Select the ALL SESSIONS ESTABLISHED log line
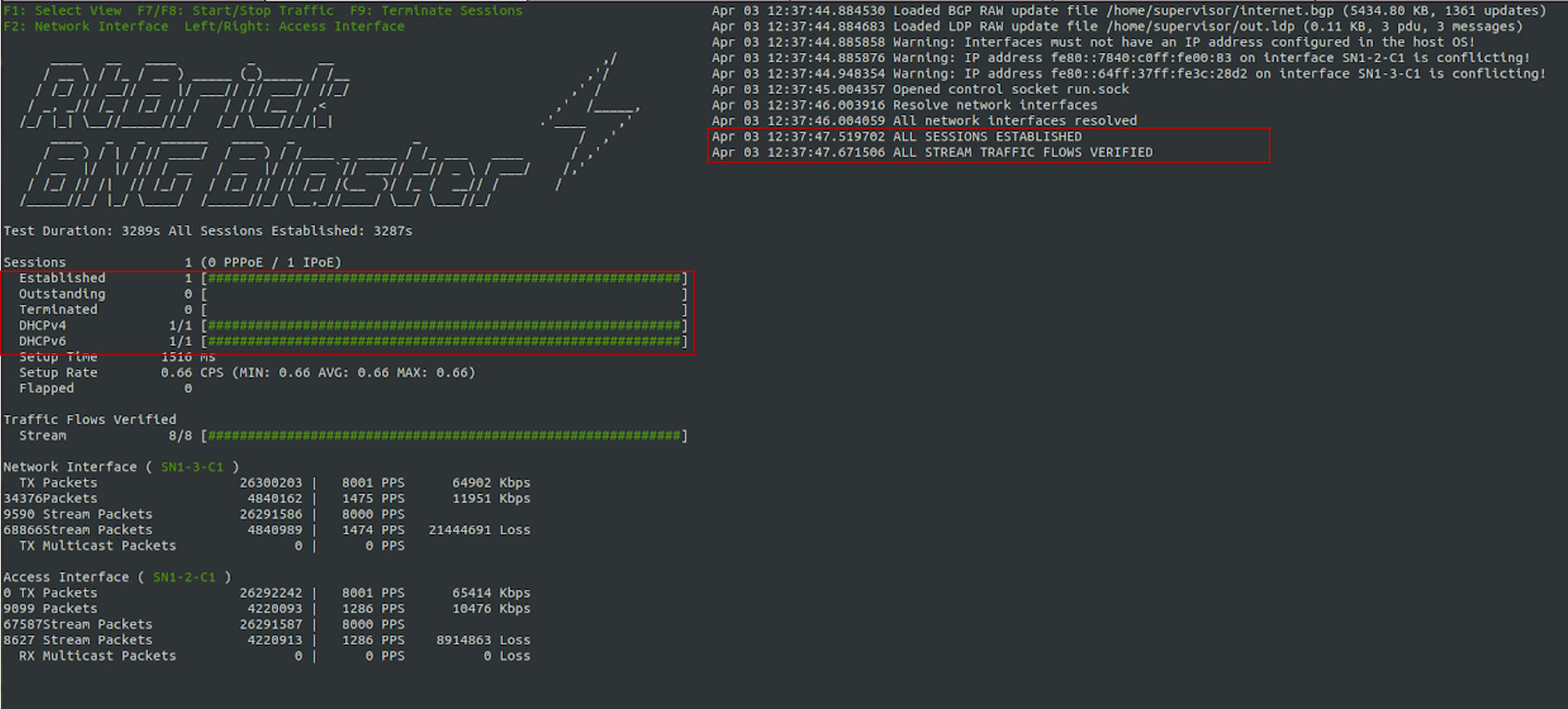1568x709 pixels. [897, 137]
